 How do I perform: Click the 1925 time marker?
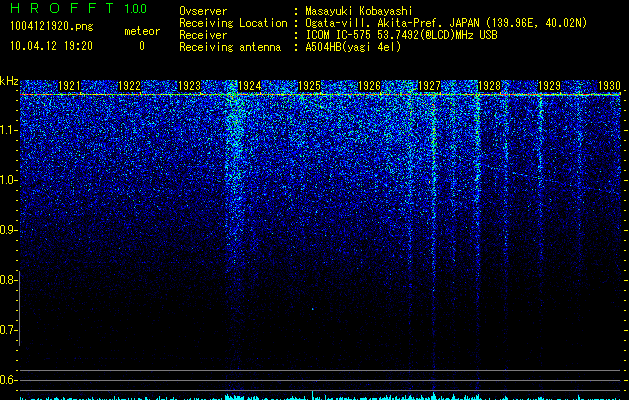click(310, 86)
